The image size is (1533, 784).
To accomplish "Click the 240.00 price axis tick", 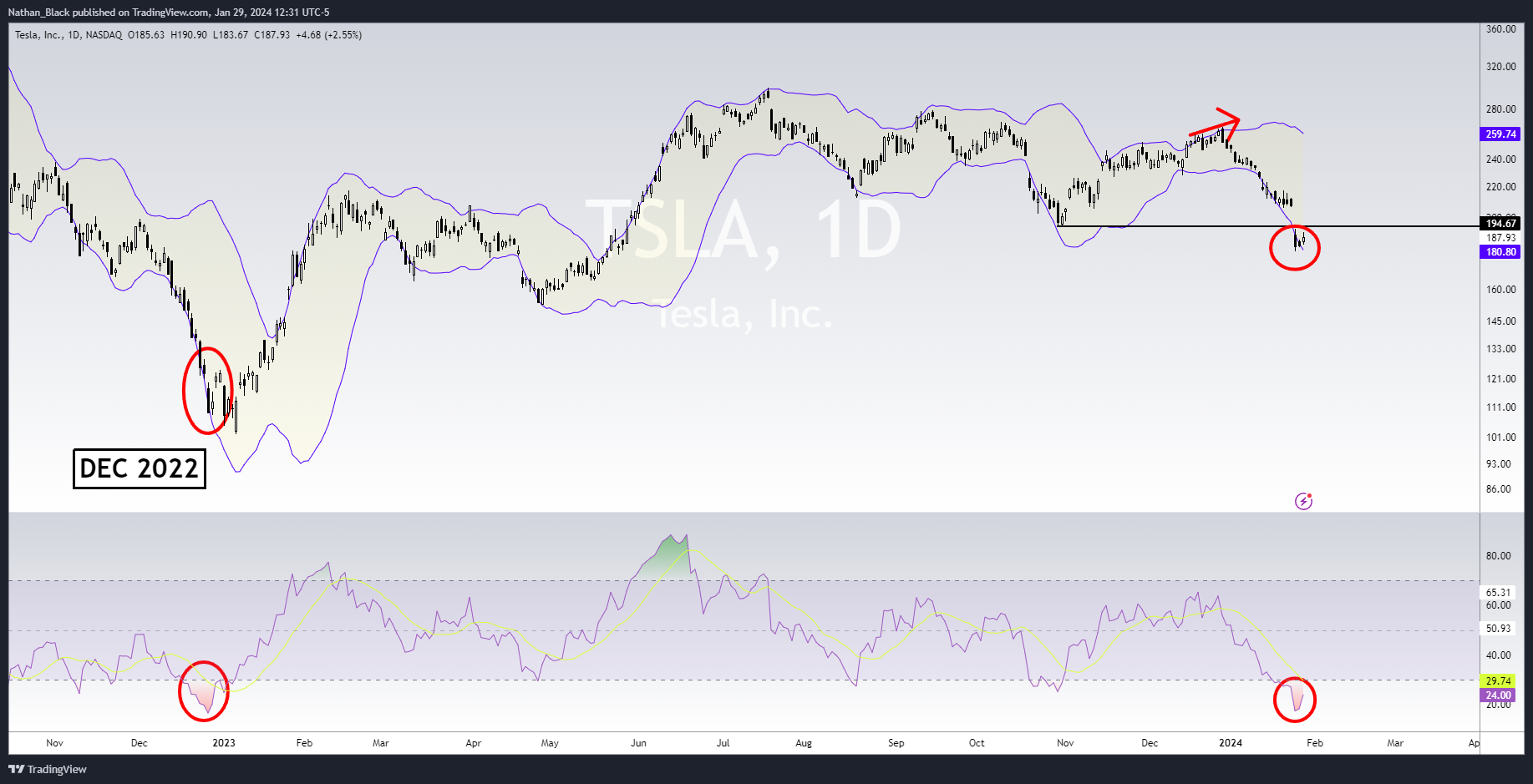I will pyautogui.click(x=1500, y=159).
